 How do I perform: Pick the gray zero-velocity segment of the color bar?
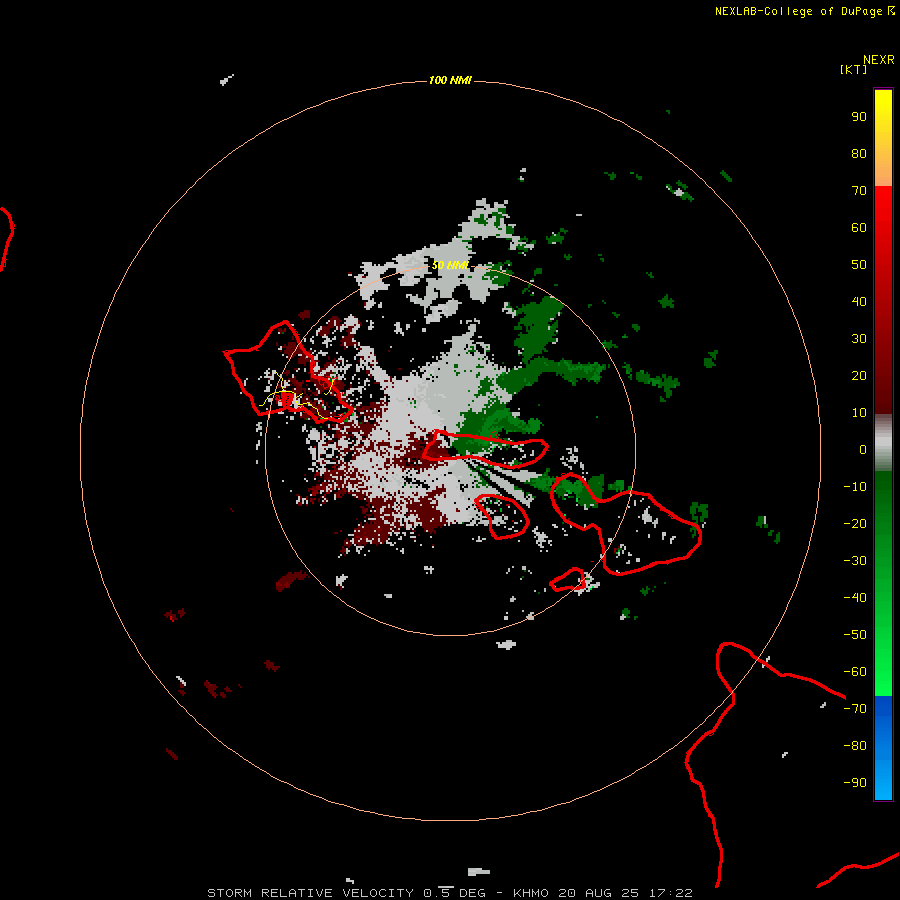pos(883,443)
